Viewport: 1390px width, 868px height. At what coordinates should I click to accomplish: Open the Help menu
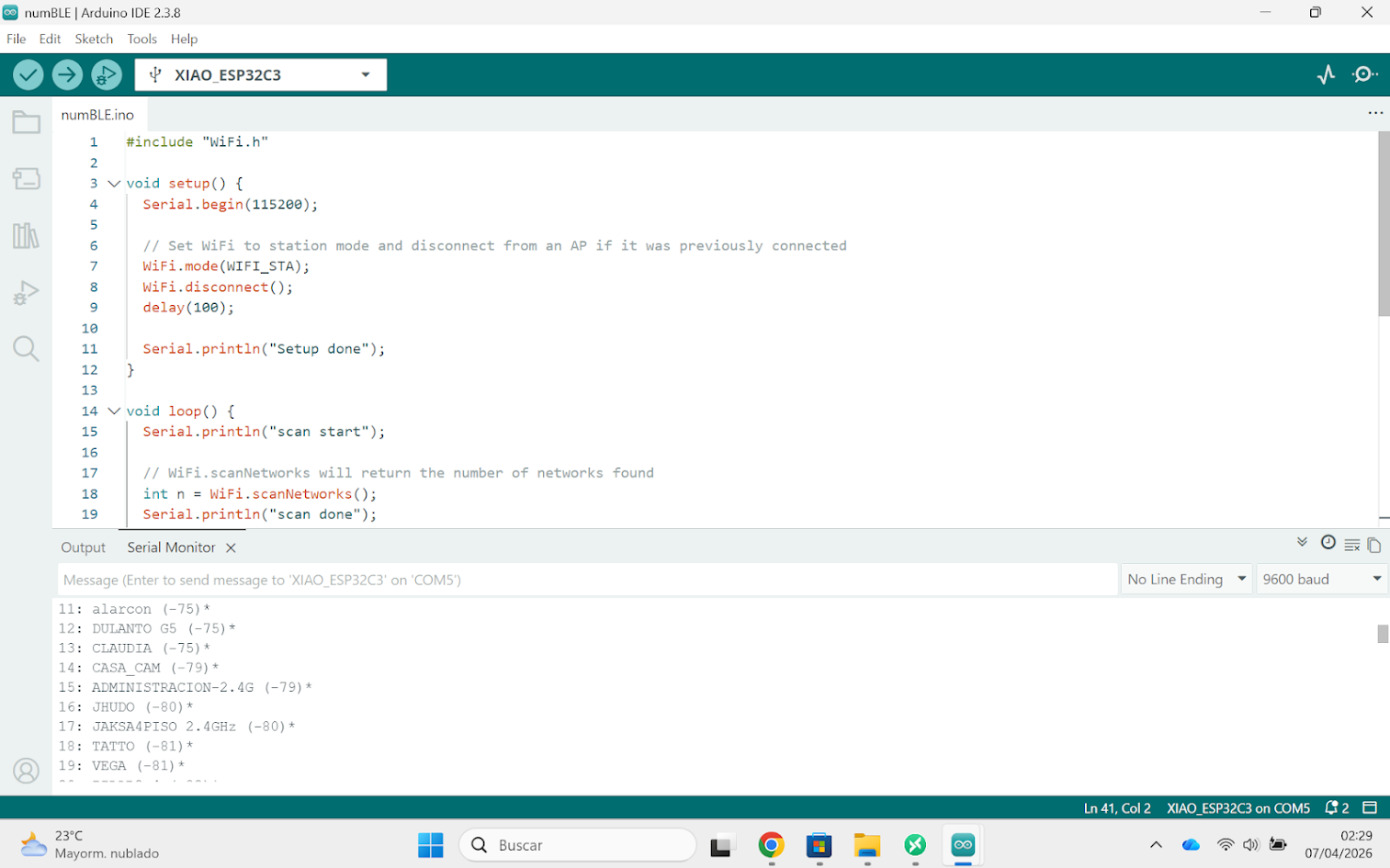[184, 39]
